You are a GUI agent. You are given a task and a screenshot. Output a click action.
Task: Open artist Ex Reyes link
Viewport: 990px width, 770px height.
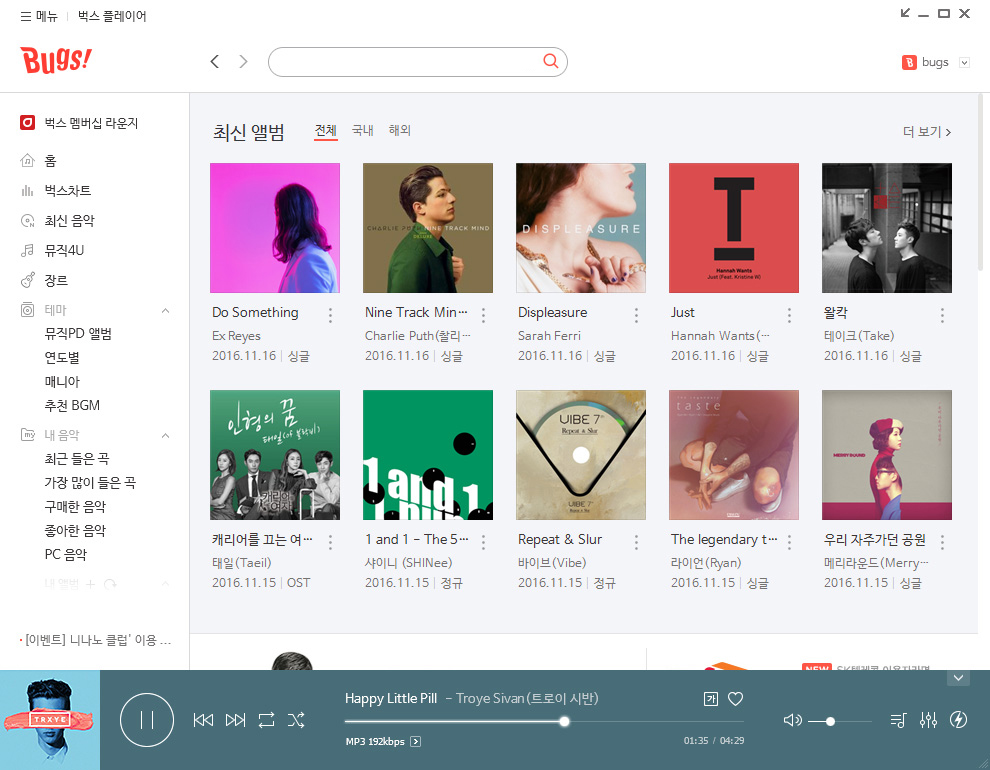(x=236, y=336)
